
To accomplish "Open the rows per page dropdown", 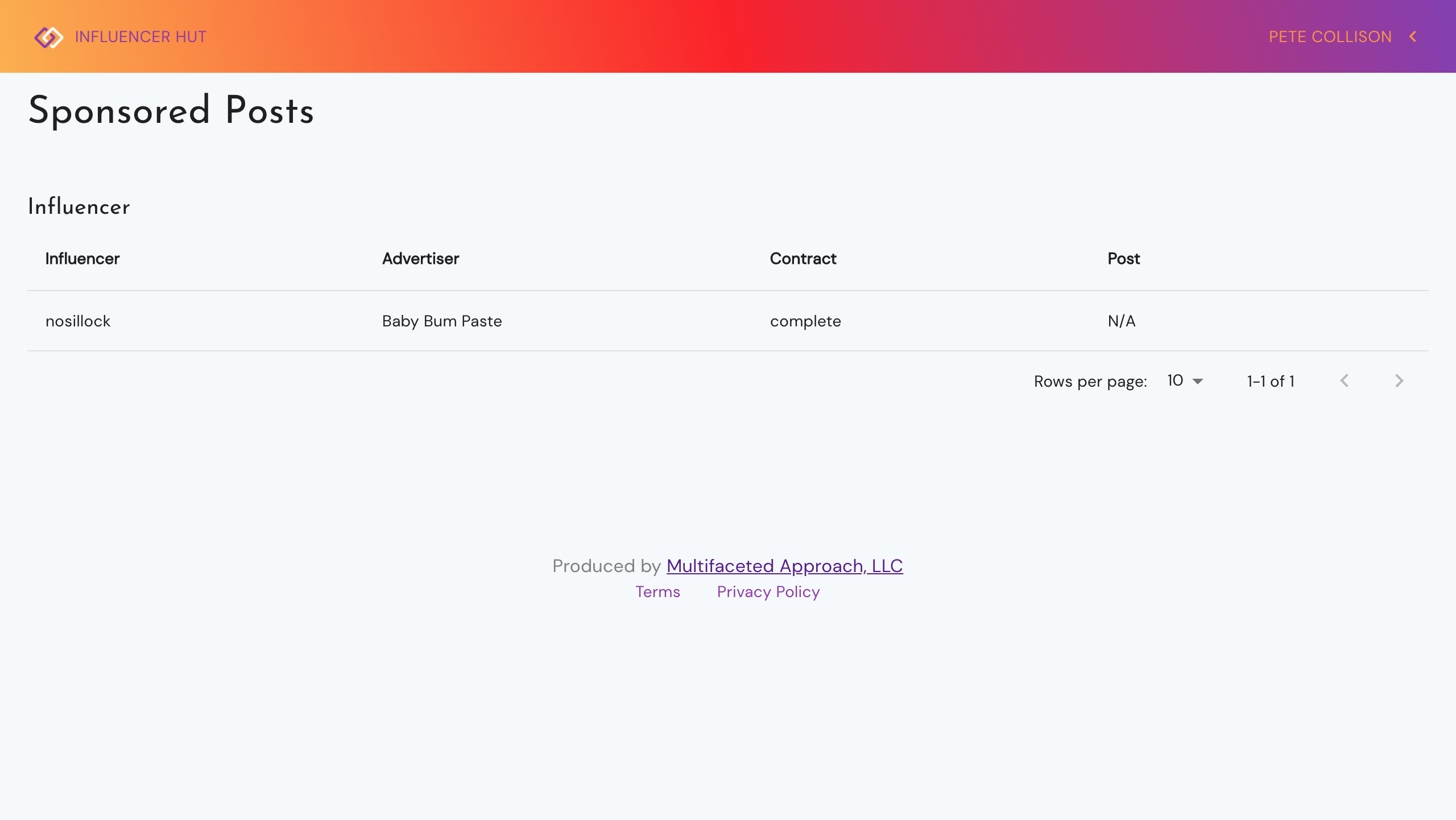I will pyautogui.click(x=1176, y=381).
